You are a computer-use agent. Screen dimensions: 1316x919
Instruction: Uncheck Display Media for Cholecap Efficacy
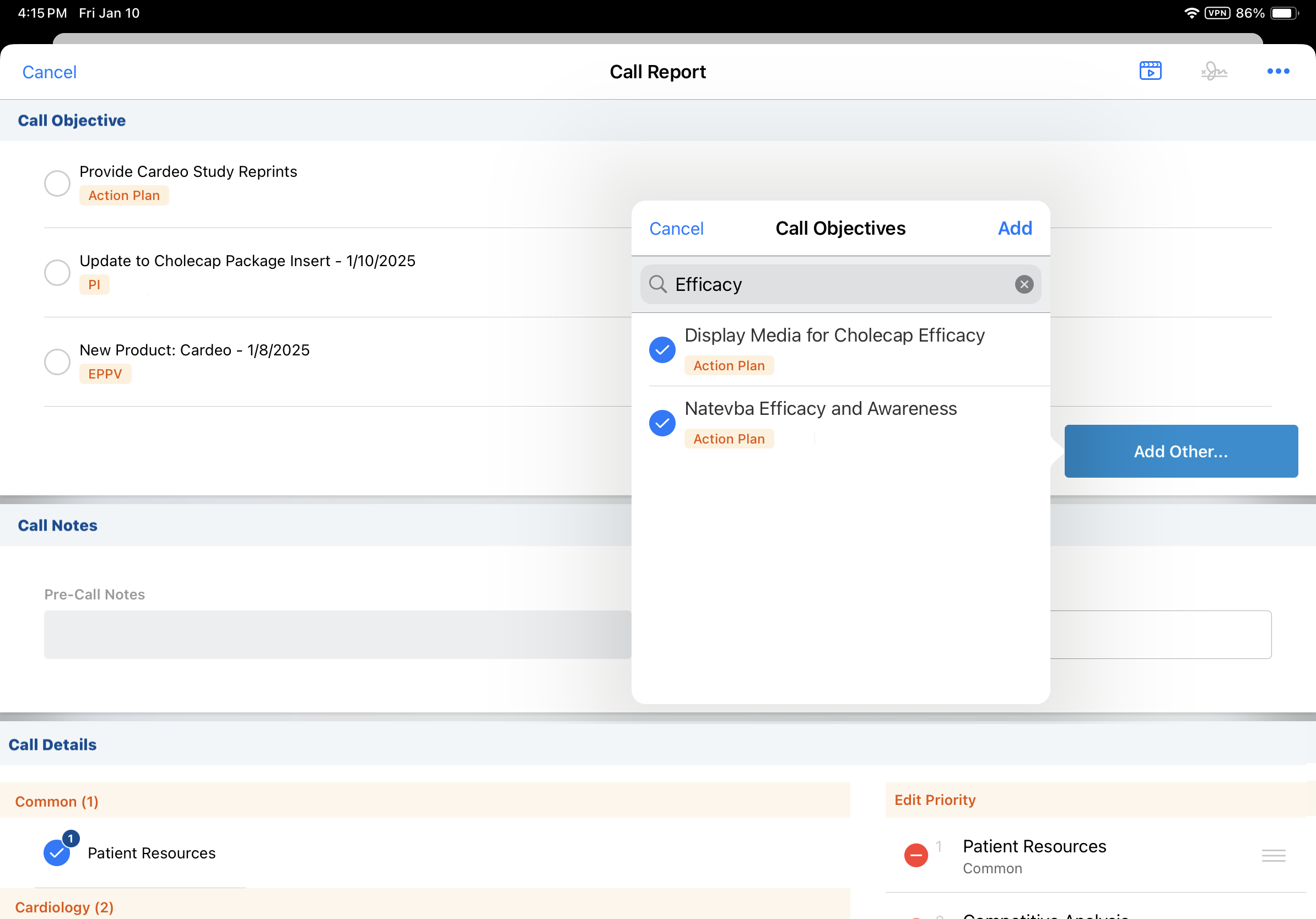[662, 349]
